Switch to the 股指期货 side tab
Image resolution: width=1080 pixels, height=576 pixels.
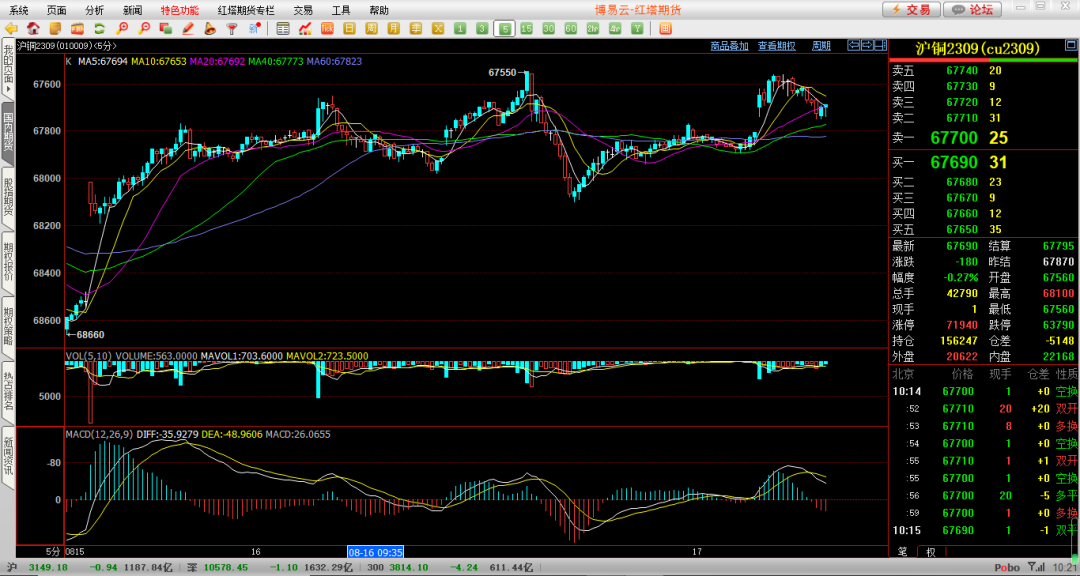click(x=8, y=198)
